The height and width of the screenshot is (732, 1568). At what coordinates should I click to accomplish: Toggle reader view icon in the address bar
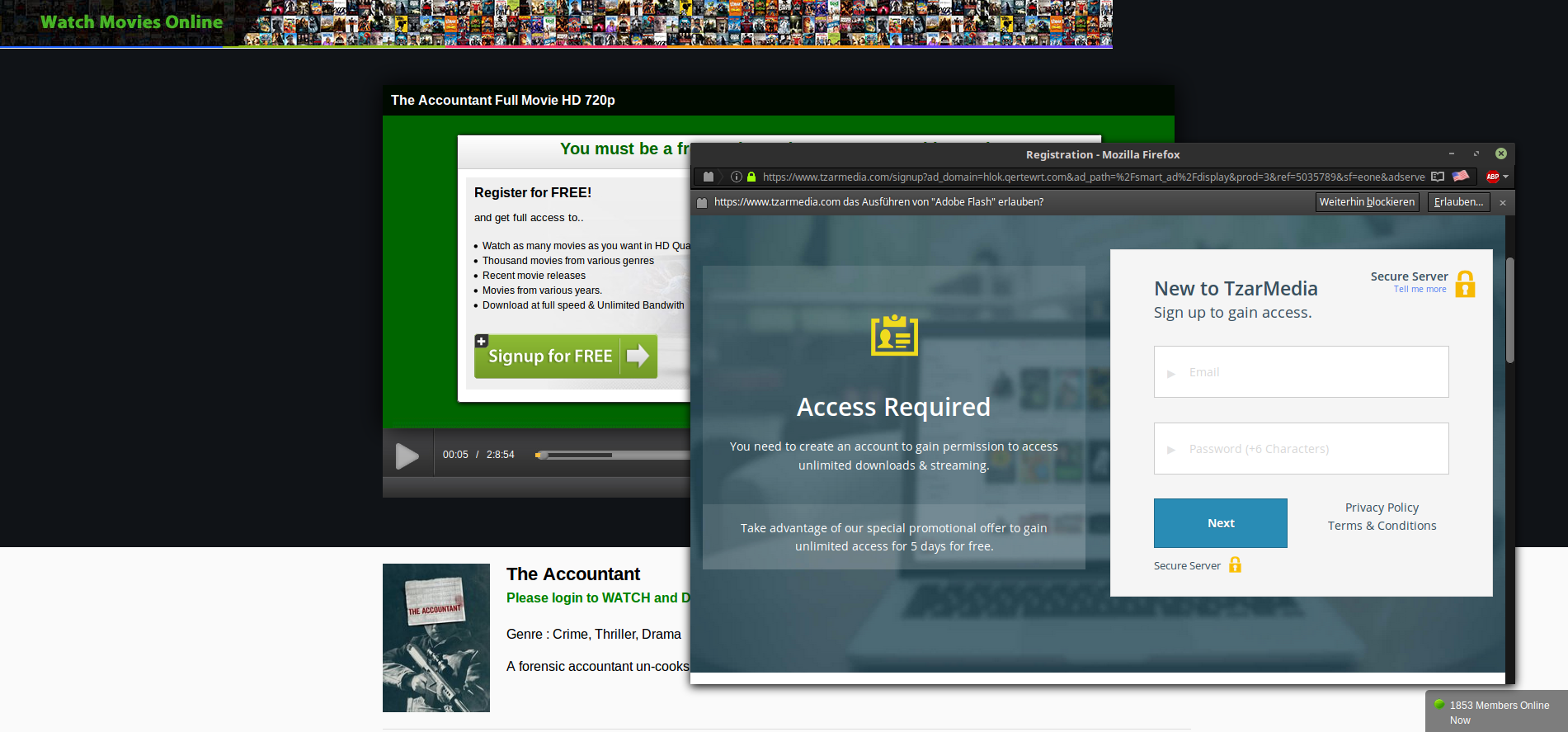click(x=1438, y=177)
